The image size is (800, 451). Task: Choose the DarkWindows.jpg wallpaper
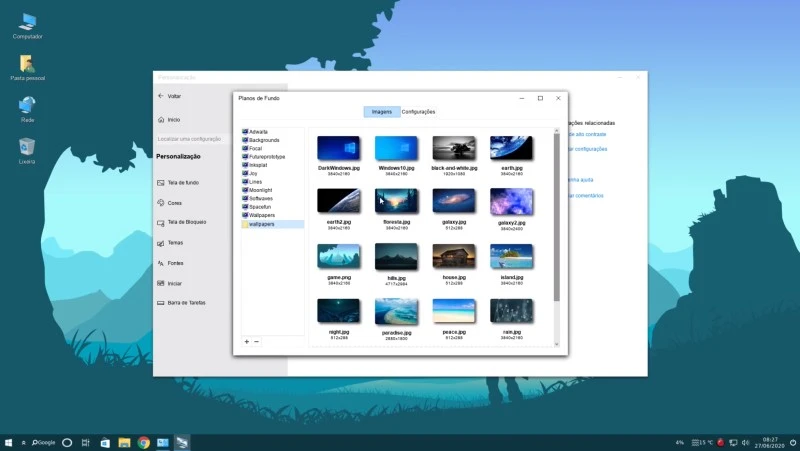tap(339, 155)
